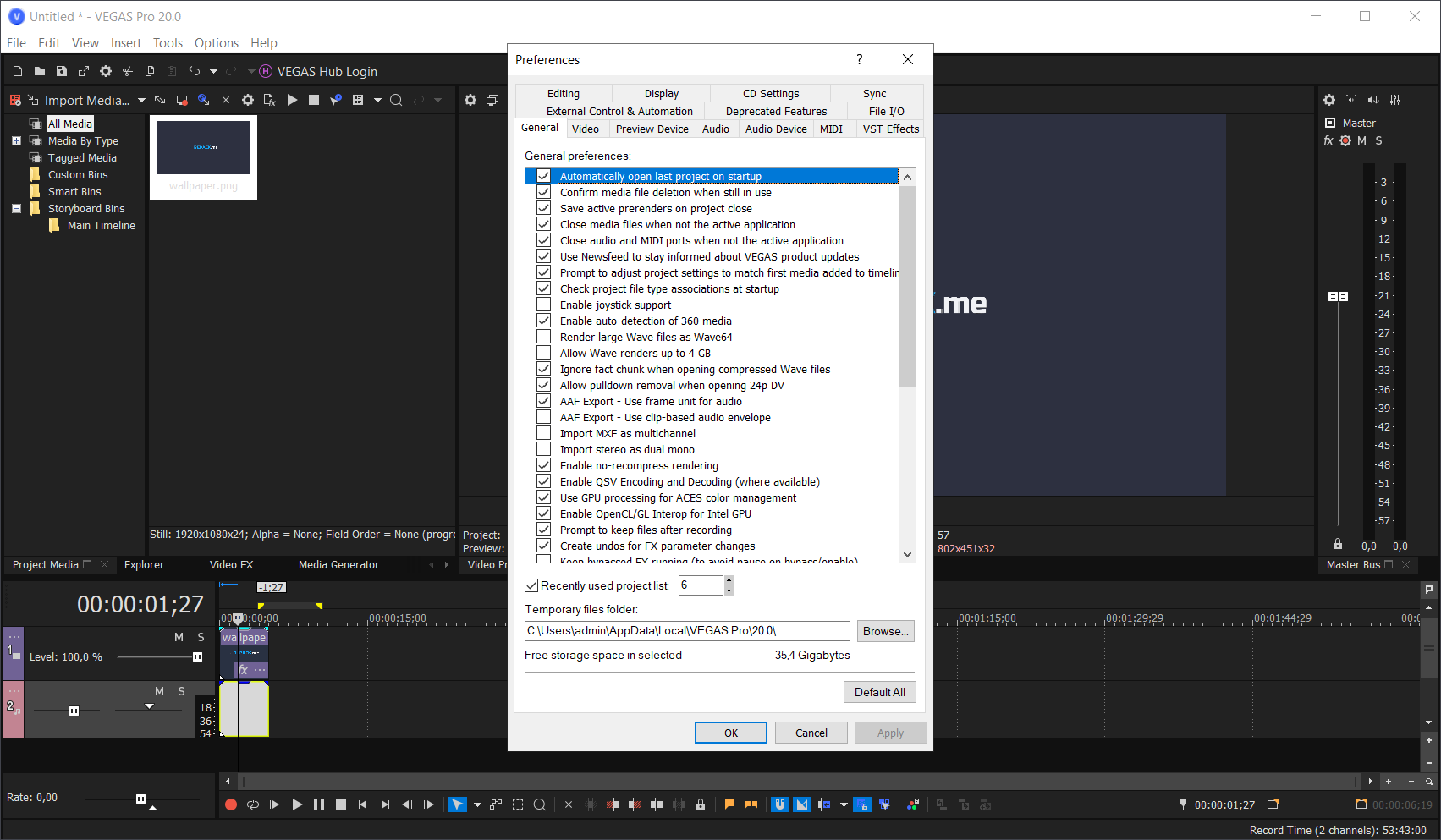The image size is (1441, 840).
Task: Insert marker with orange flag icon
Action: [729, 805]
